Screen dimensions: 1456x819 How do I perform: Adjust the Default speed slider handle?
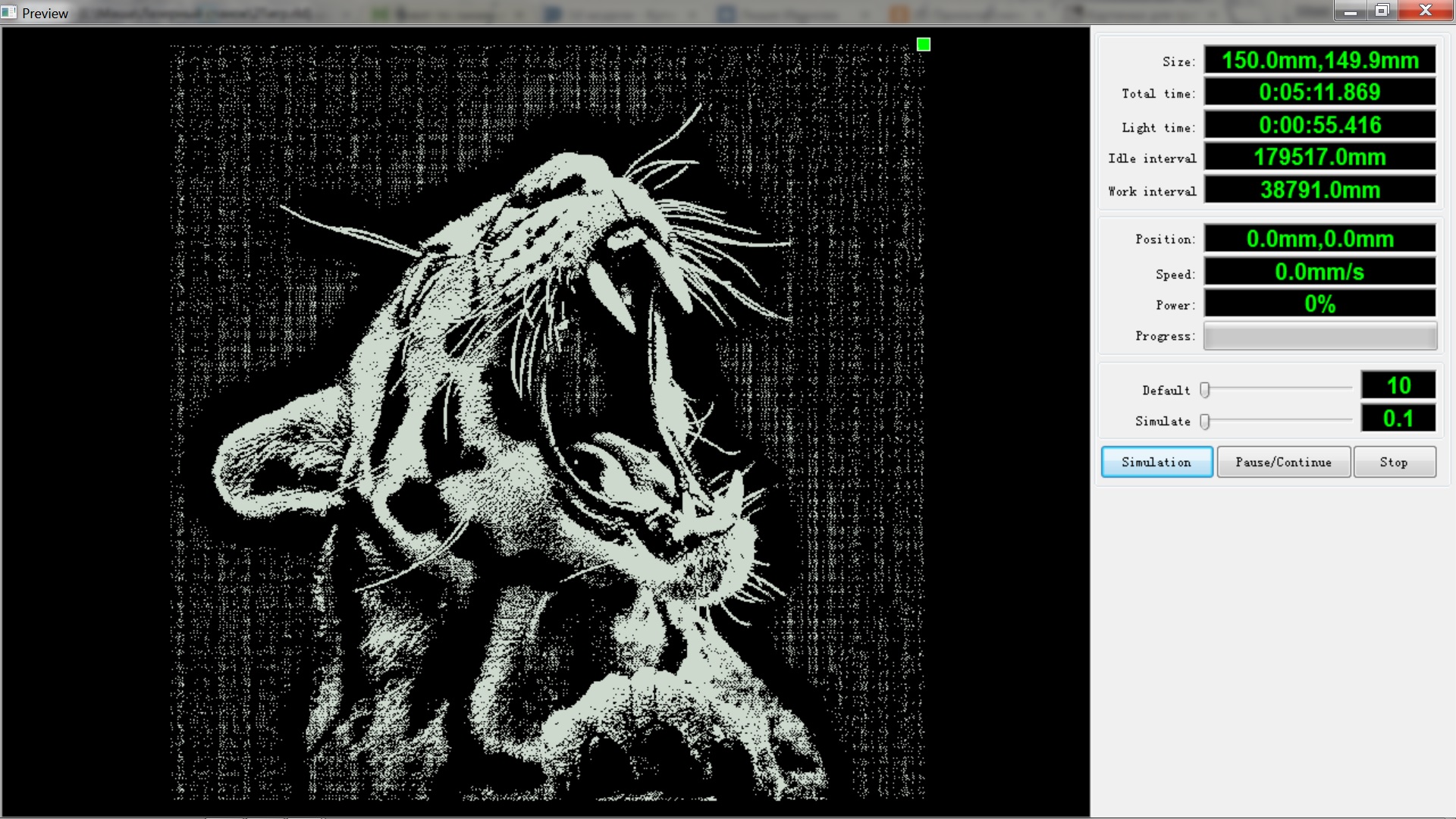tap(1204, 390)
